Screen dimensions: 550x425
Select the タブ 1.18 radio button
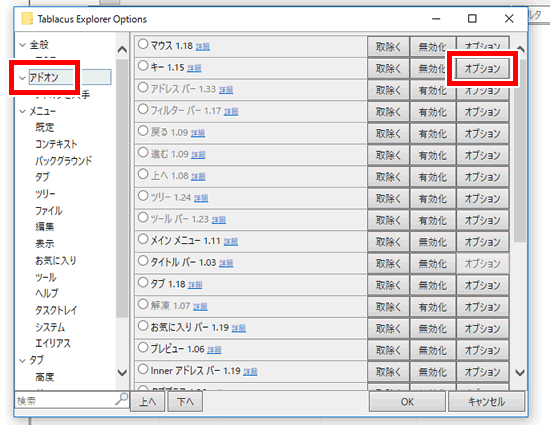pyautogui.click(x=143, y=283)
